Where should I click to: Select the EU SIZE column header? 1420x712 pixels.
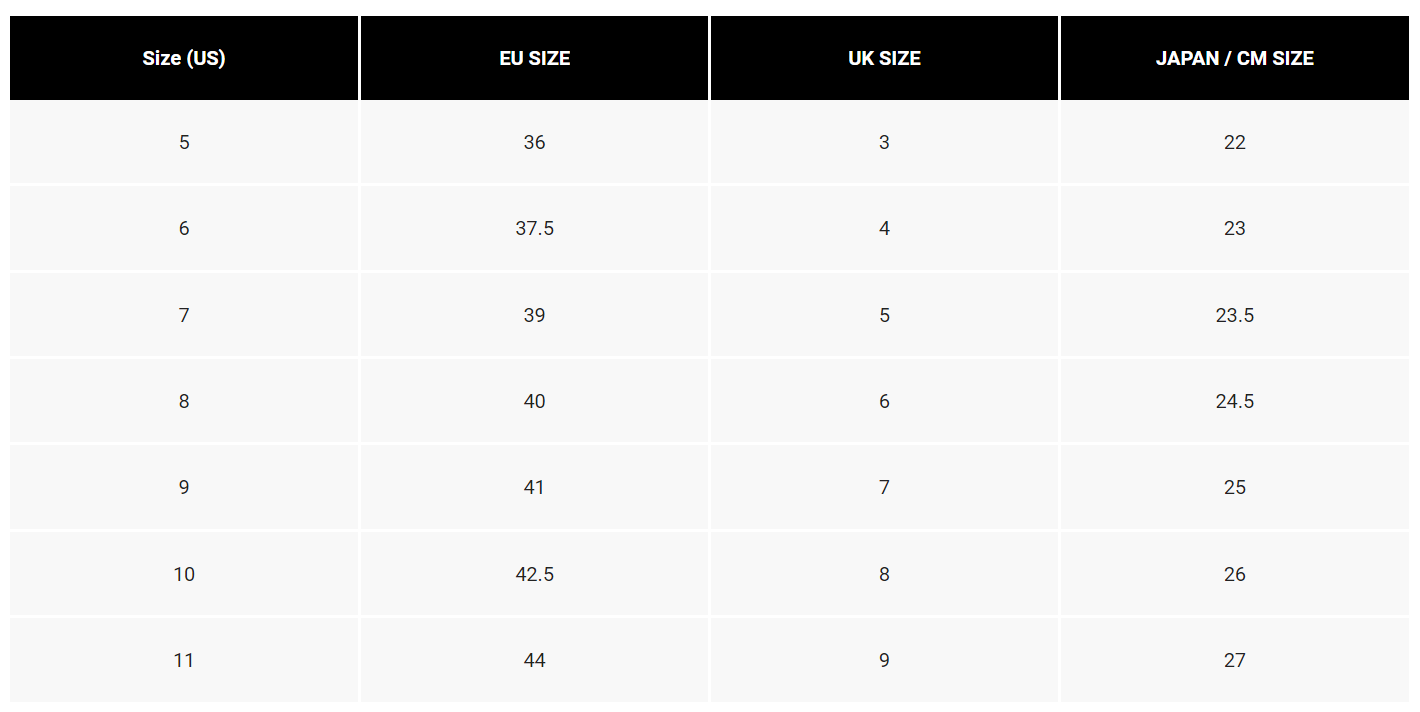click(535, 58)
